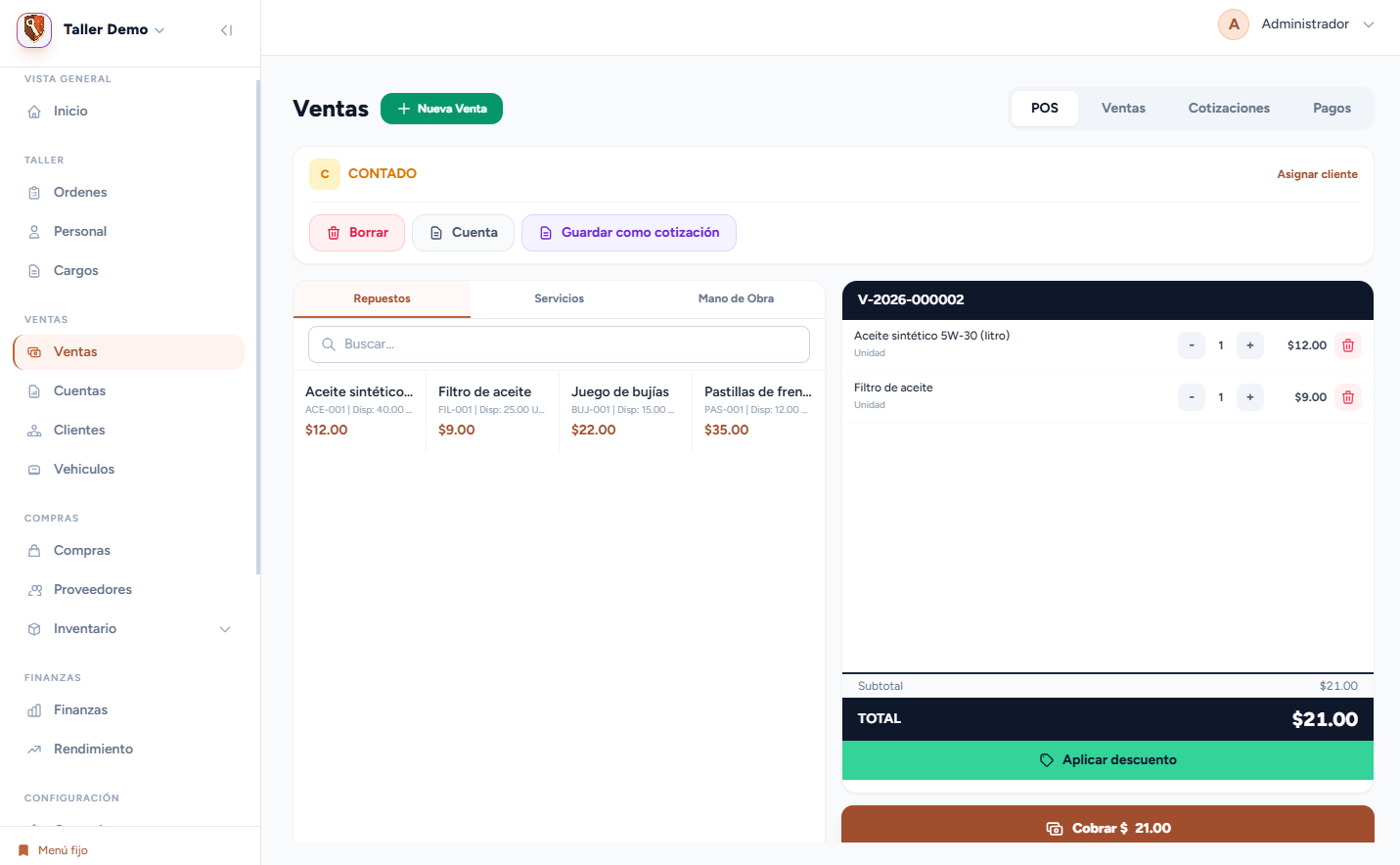Add Filtro de aceite product card
This screenshot has width=1400, height=865.
click(492, 411)
